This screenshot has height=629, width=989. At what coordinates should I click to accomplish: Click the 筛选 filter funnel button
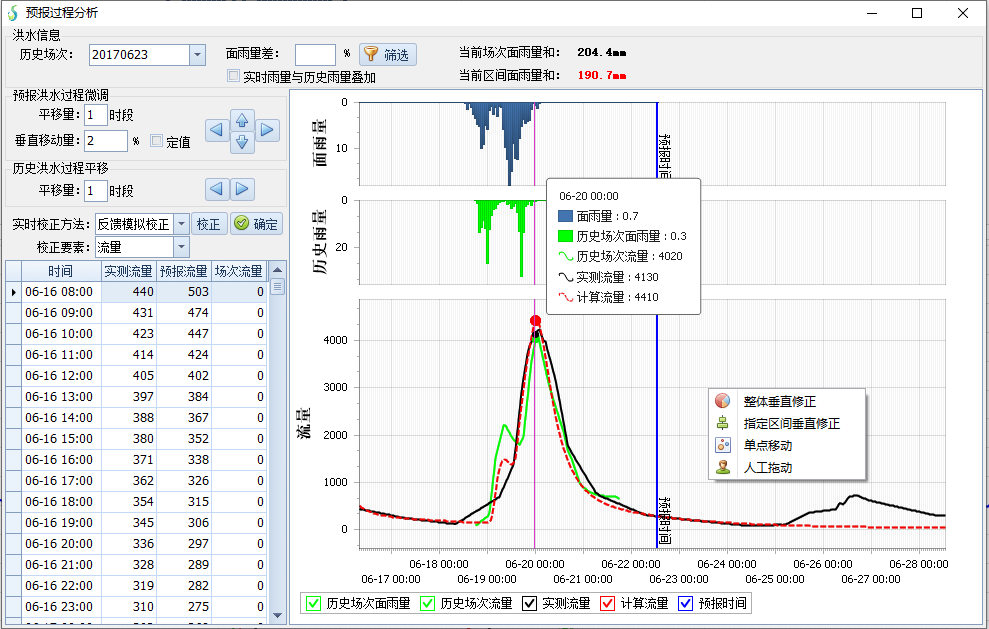pyautogui.click(x=387, y=55)
